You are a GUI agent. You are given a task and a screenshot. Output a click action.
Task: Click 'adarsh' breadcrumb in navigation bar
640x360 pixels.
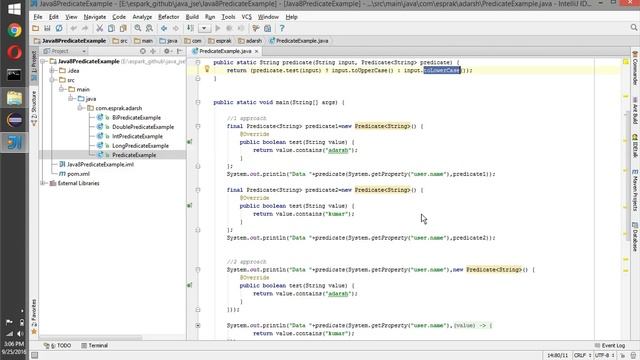[x=250, y=41]
